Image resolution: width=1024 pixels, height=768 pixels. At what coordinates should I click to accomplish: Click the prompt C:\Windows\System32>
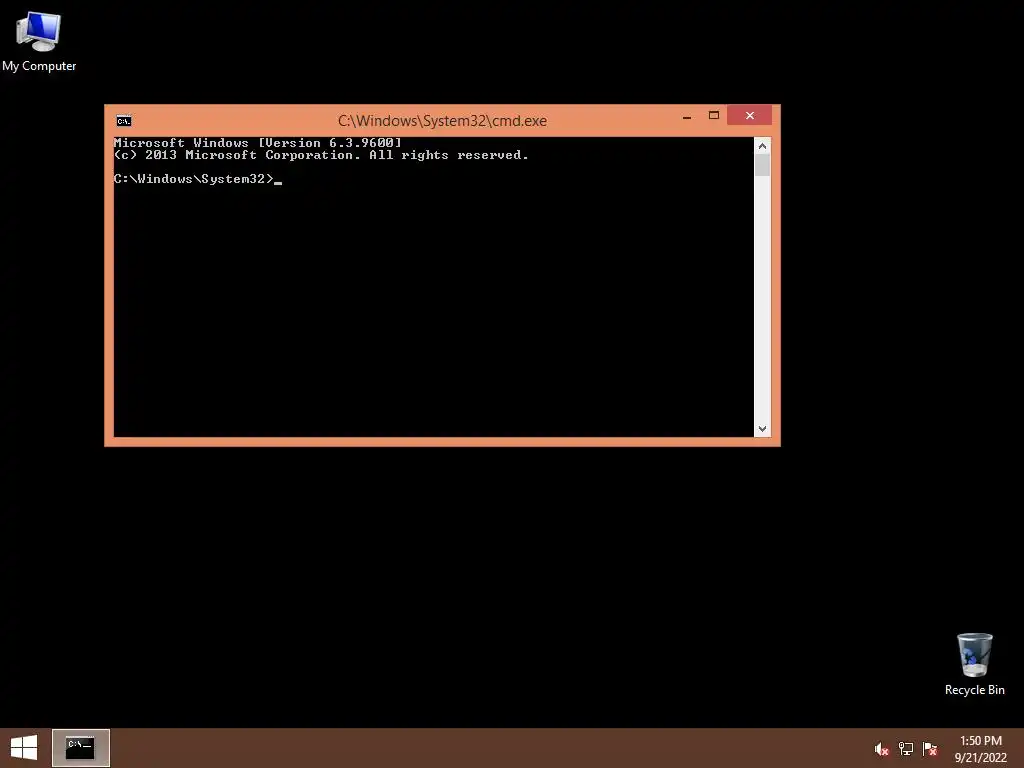point(193,179)
